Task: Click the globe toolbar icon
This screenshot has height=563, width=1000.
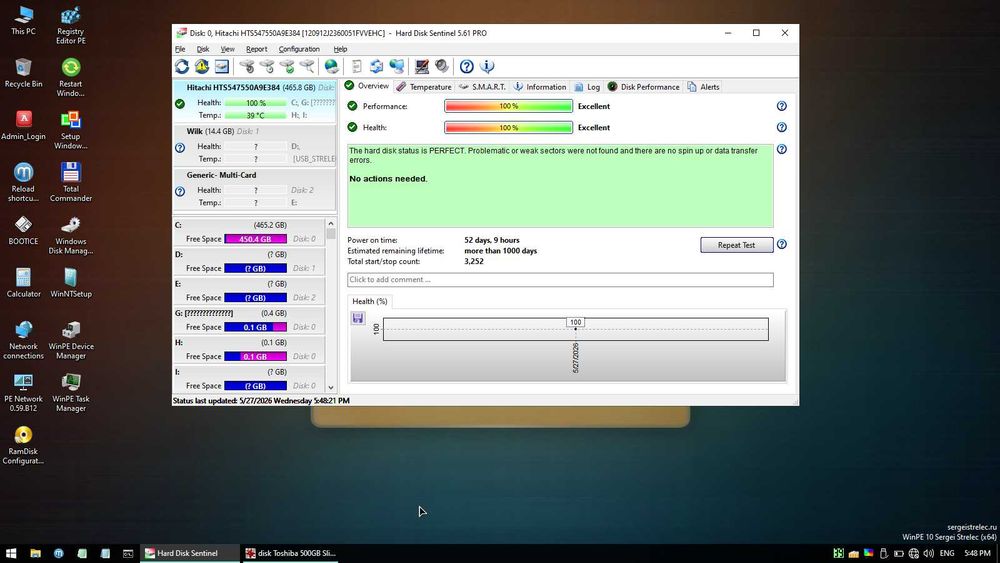Action: pyautogui.click(x=332, y=66)
